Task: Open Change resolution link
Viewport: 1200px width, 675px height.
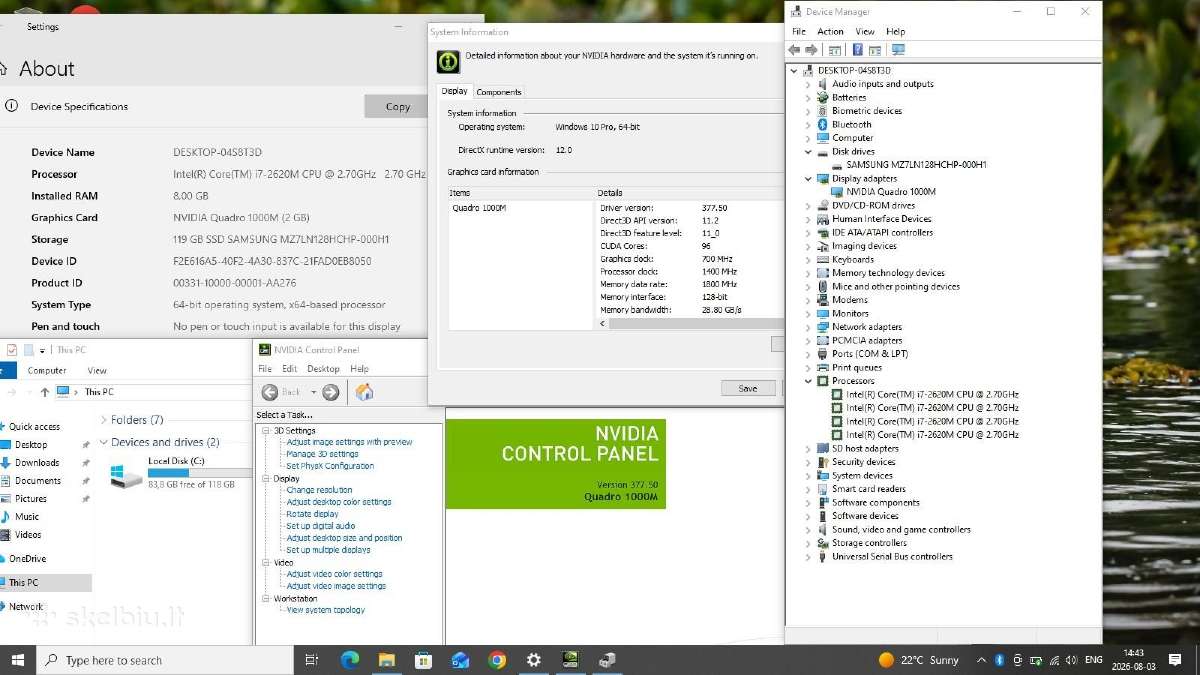Action: (319, 490)
